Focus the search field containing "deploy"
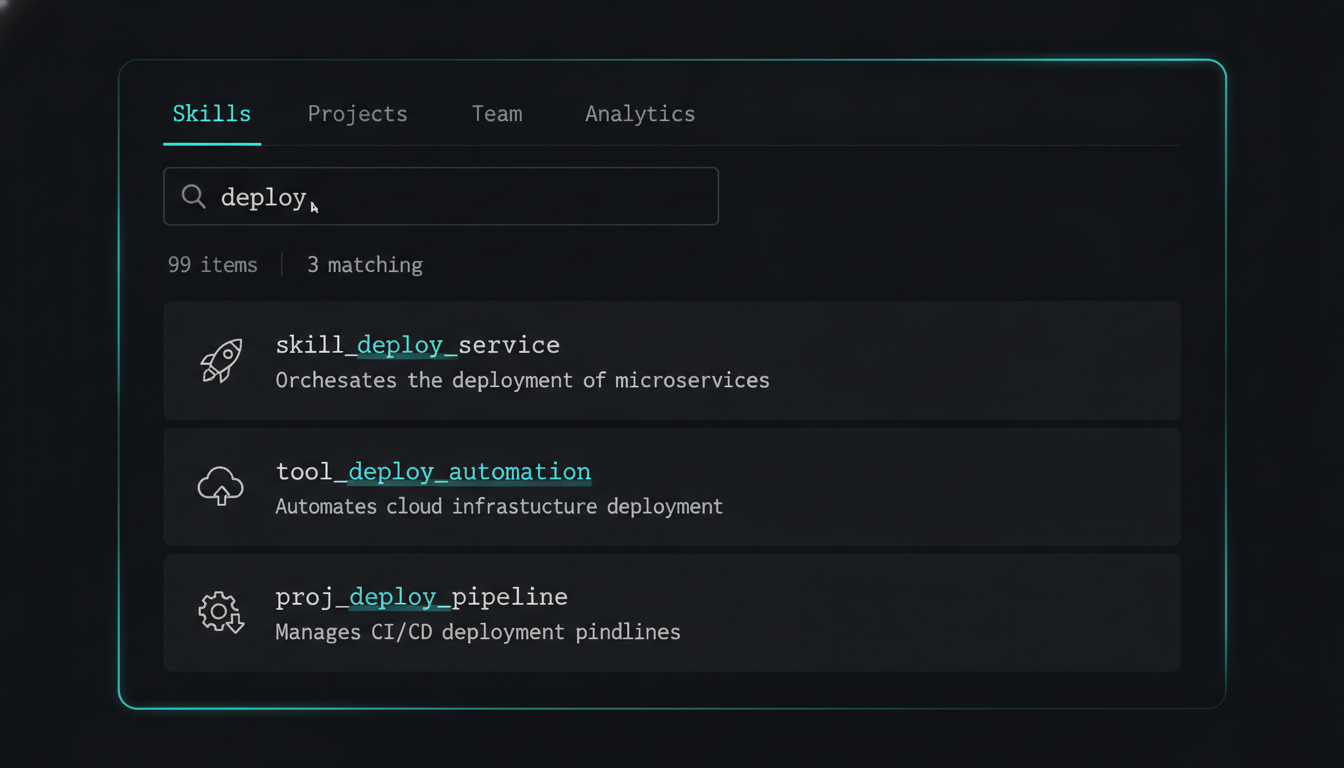Viewport: 1344px width, 768px height. pyautogui.click(x=441, y=196)
